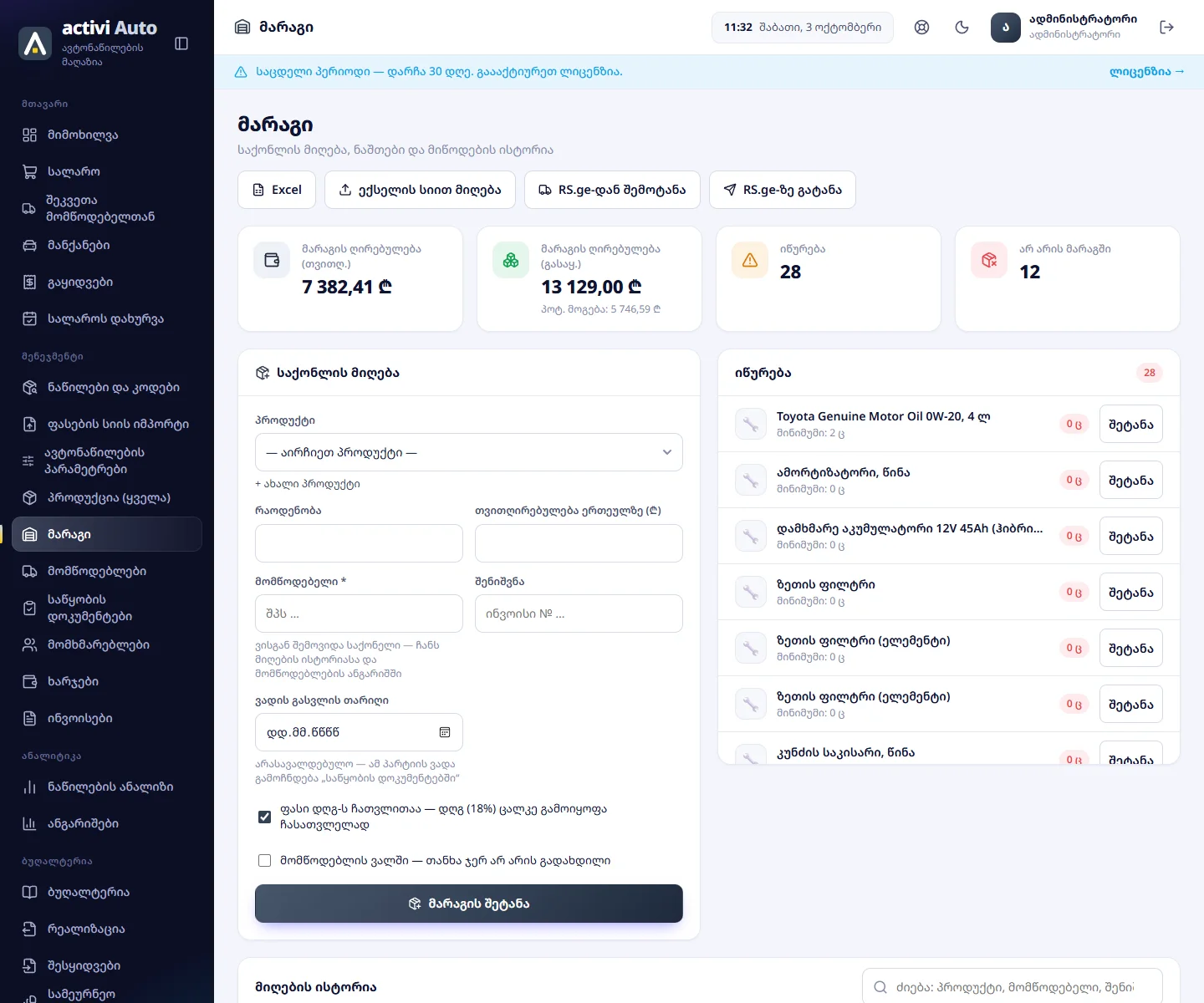Focus the რაოდენობა input field
The height and width of the screenshot is (1003, 1204).
point(359,543)
